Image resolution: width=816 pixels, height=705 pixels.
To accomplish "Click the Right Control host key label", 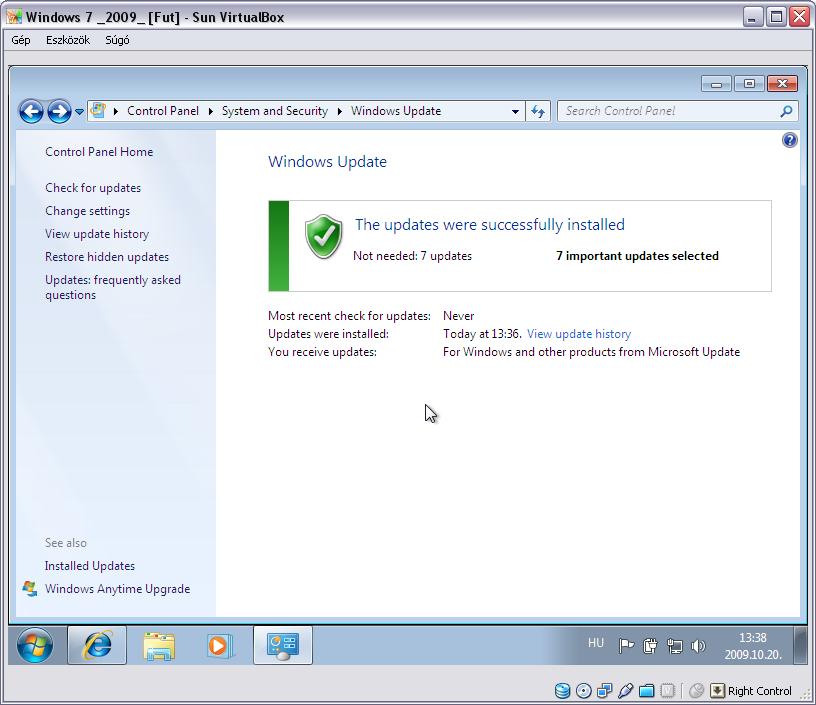I will pos(759,691).
